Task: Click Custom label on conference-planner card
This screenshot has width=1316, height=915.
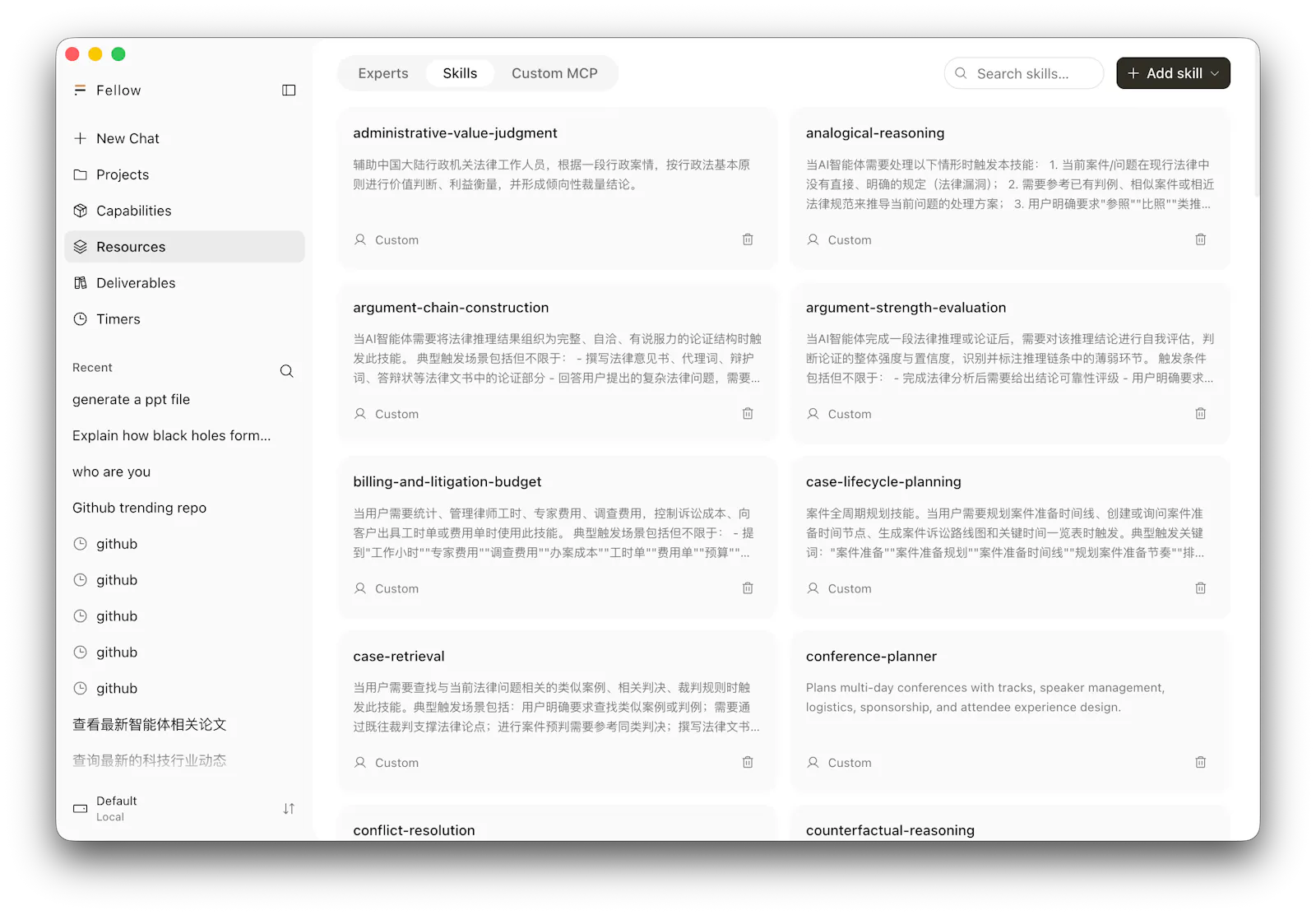Action: pyautogui.click(x=850, y=763)
